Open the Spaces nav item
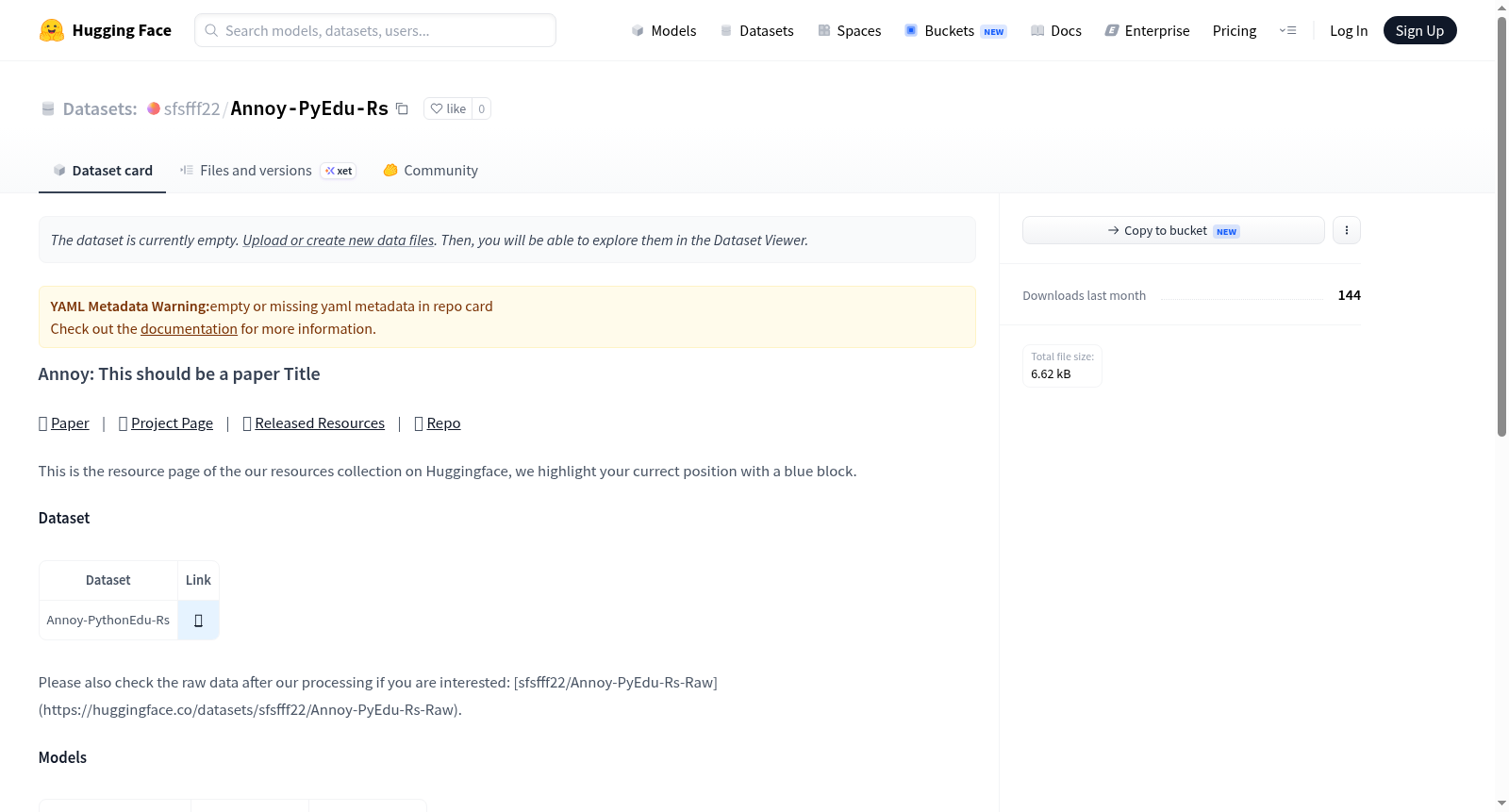The width and height of the screenshot is (1509, 812). coord(850,30)
